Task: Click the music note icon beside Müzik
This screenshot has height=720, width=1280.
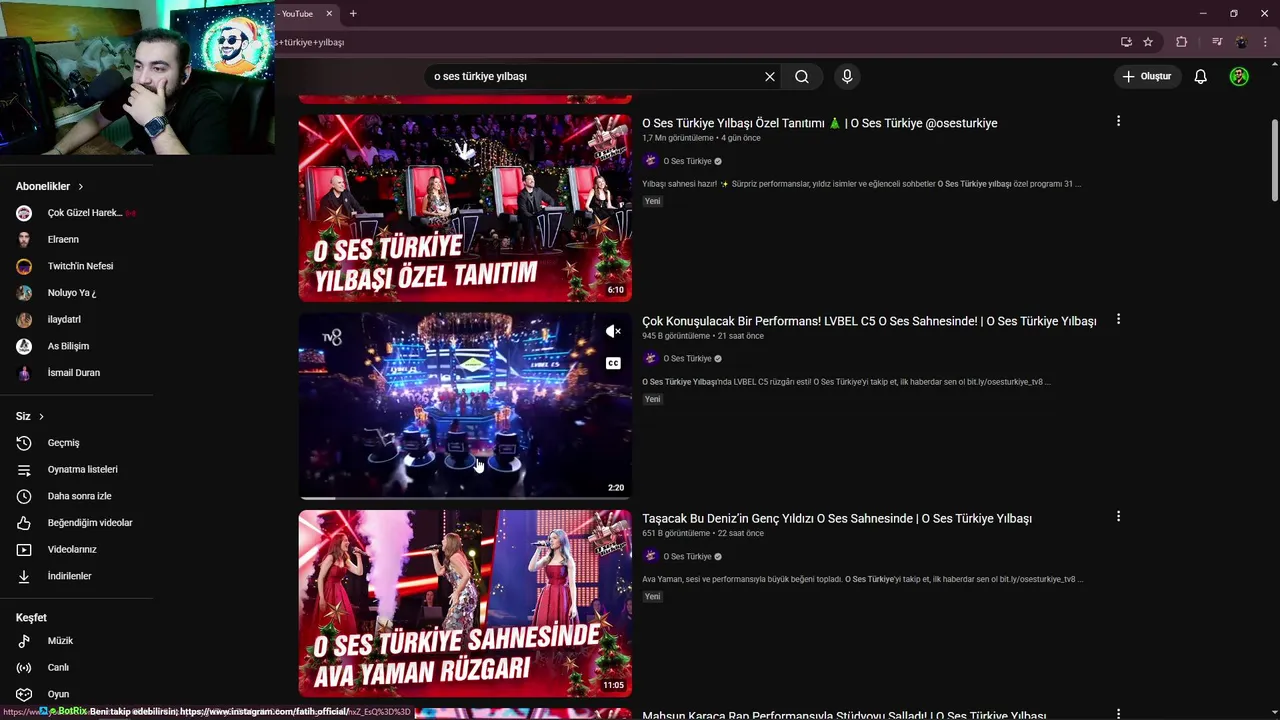Action: tap(25, 641)
